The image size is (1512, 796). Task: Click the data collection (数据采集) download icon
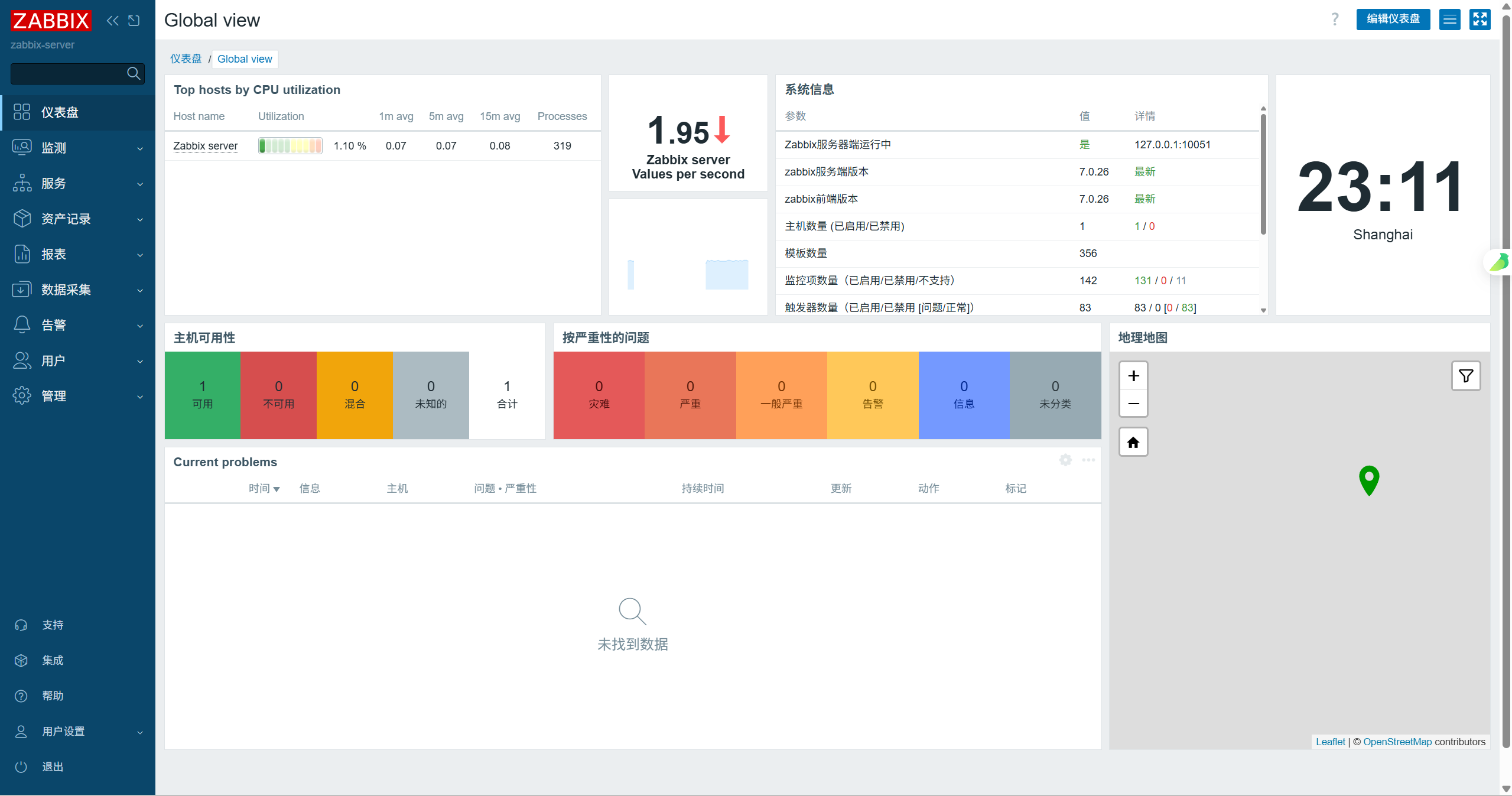[x=22, y=290]
